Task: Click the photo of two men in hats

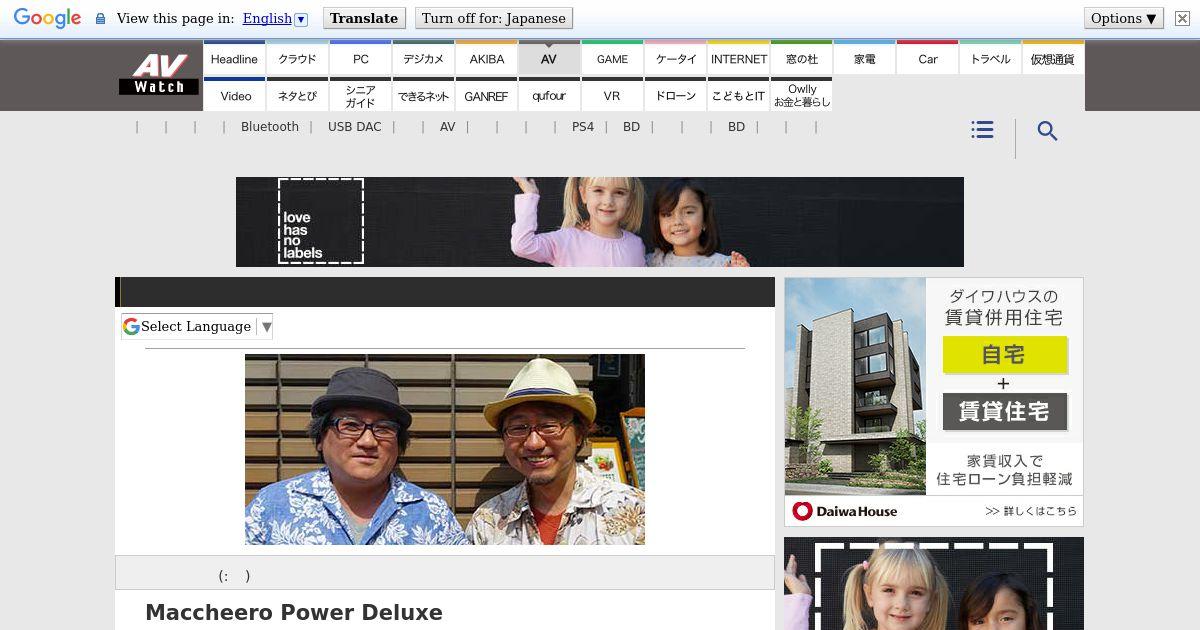Action: (445, 449)
